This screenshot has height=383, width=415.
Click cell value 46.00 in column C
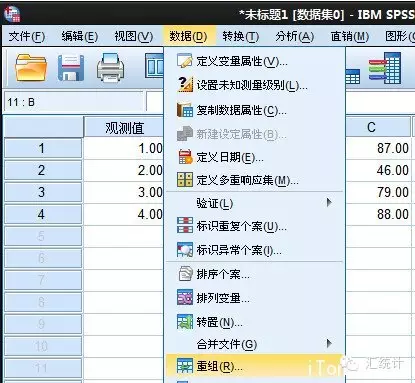(378, 170)
